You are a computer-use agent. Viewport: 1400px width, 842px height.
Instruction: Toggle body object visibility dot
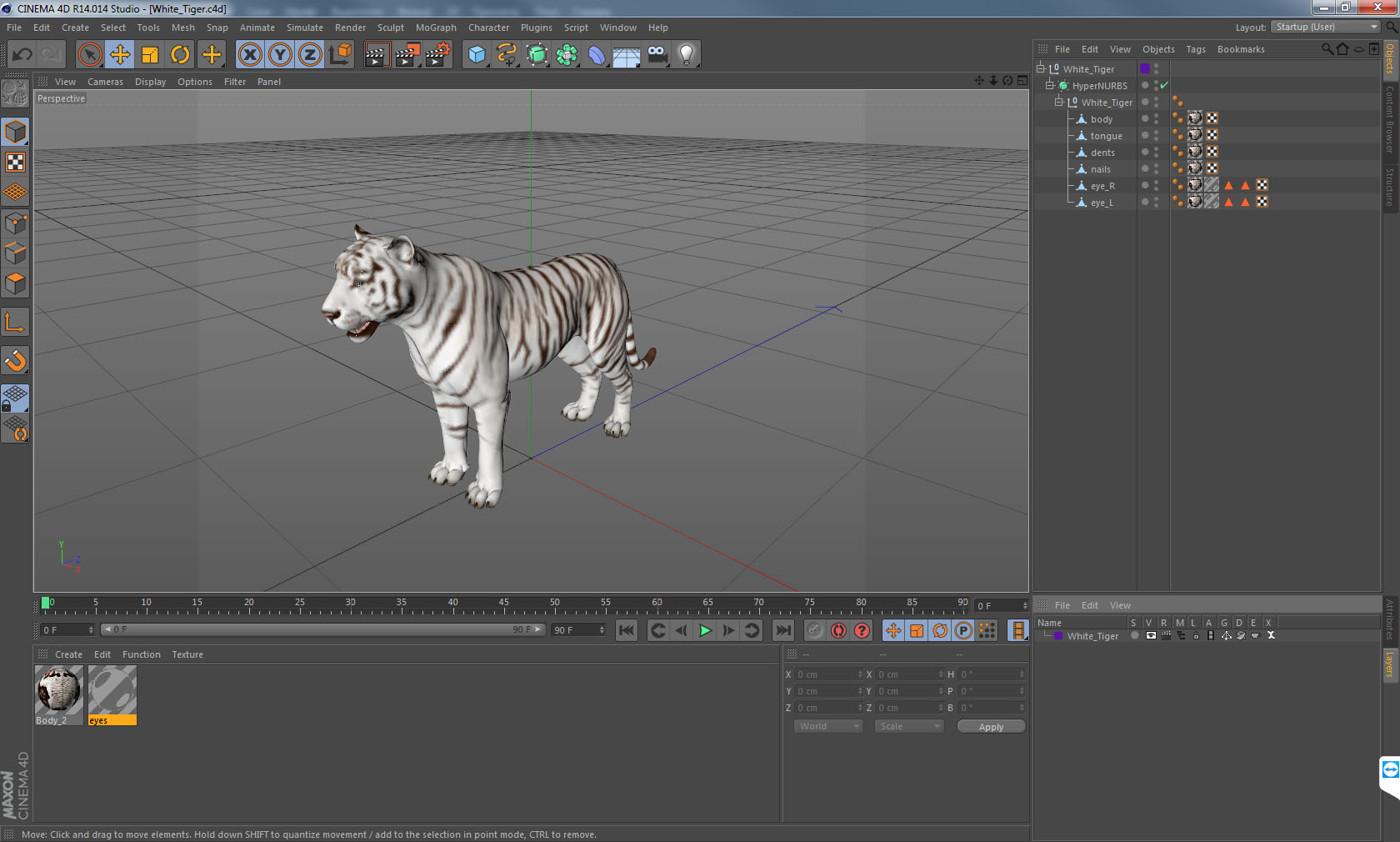tap(1145, 118)
